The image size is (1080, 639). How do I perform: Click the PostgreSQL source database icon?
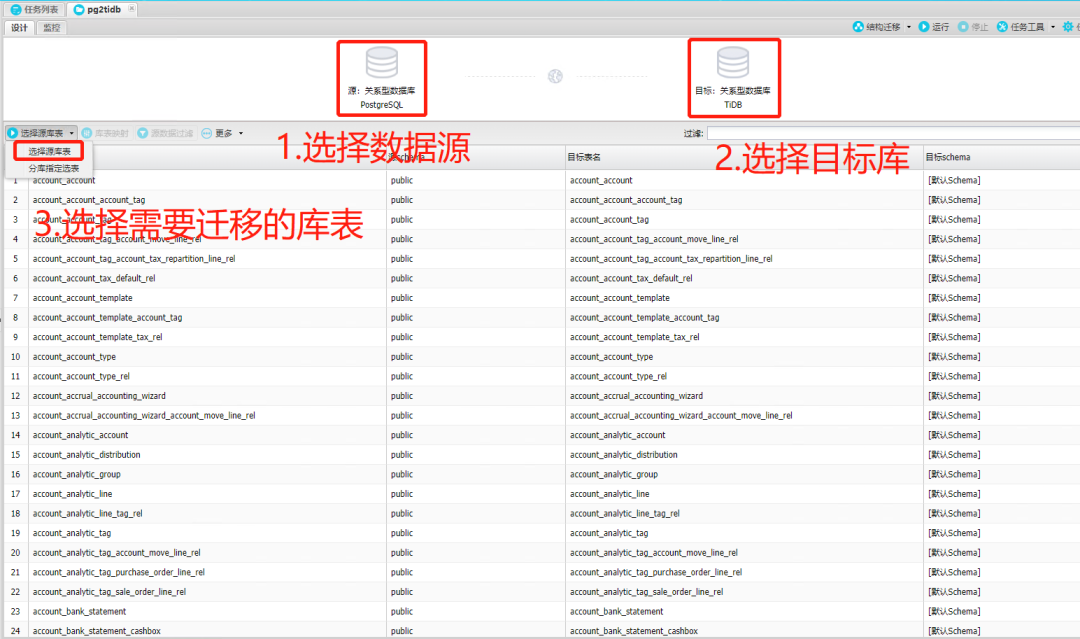point(382,63)
